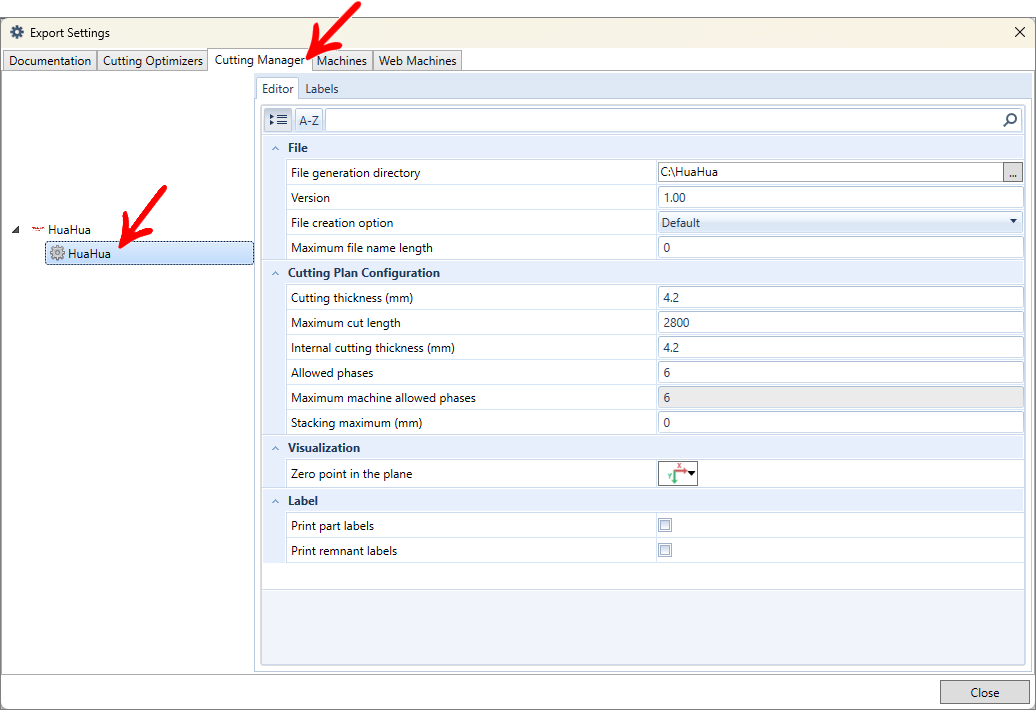Click the property search field

pyautogui.click(x=663, y=120)
